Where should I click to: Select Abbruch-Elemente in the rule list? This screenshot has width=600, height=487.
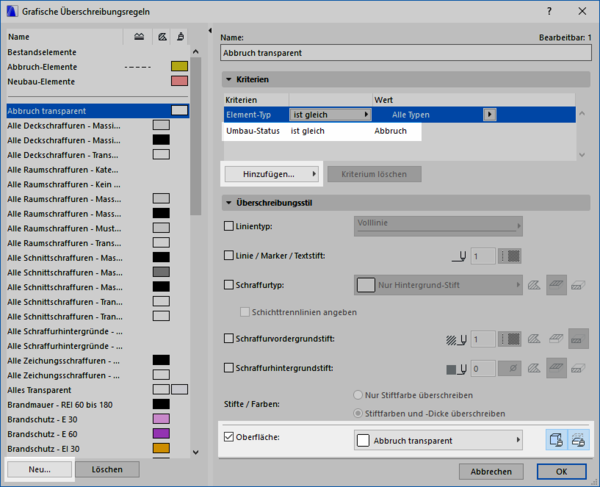(x=98, y=67)
